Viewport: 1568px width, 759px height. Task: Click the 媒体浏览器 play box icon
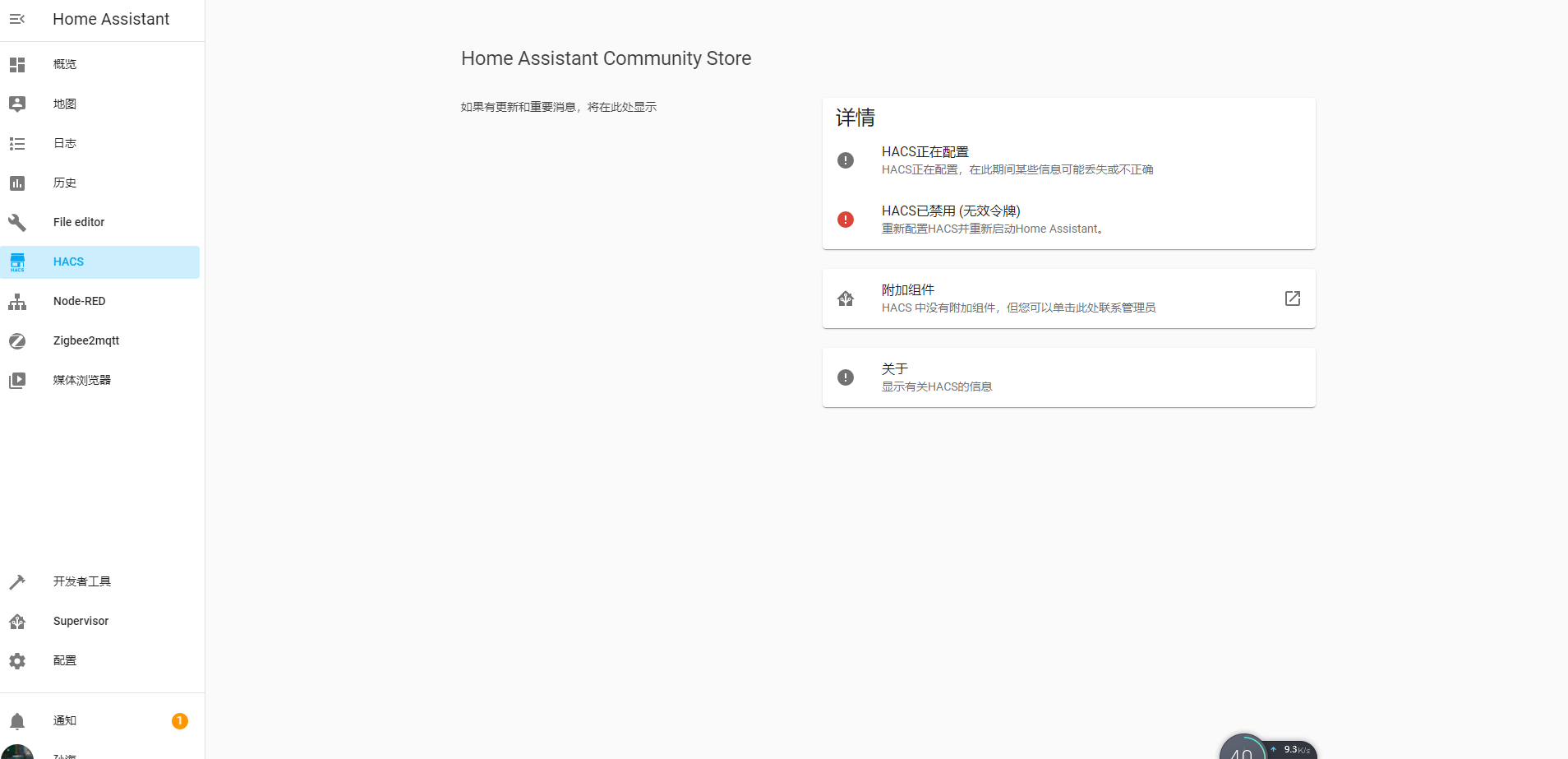[17, 380]
